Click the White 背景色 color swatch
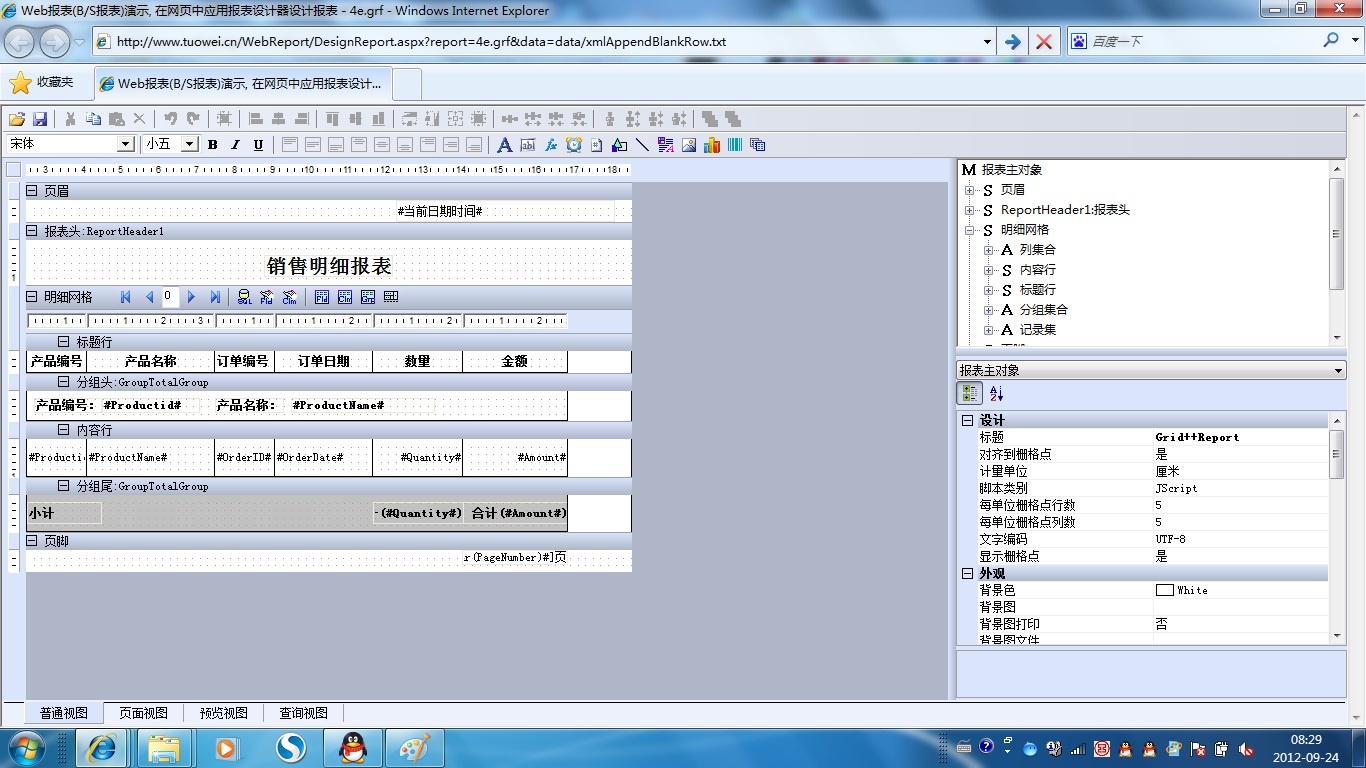The image size is (1366, 768). pyautogui.click(x=1164, y=590)
